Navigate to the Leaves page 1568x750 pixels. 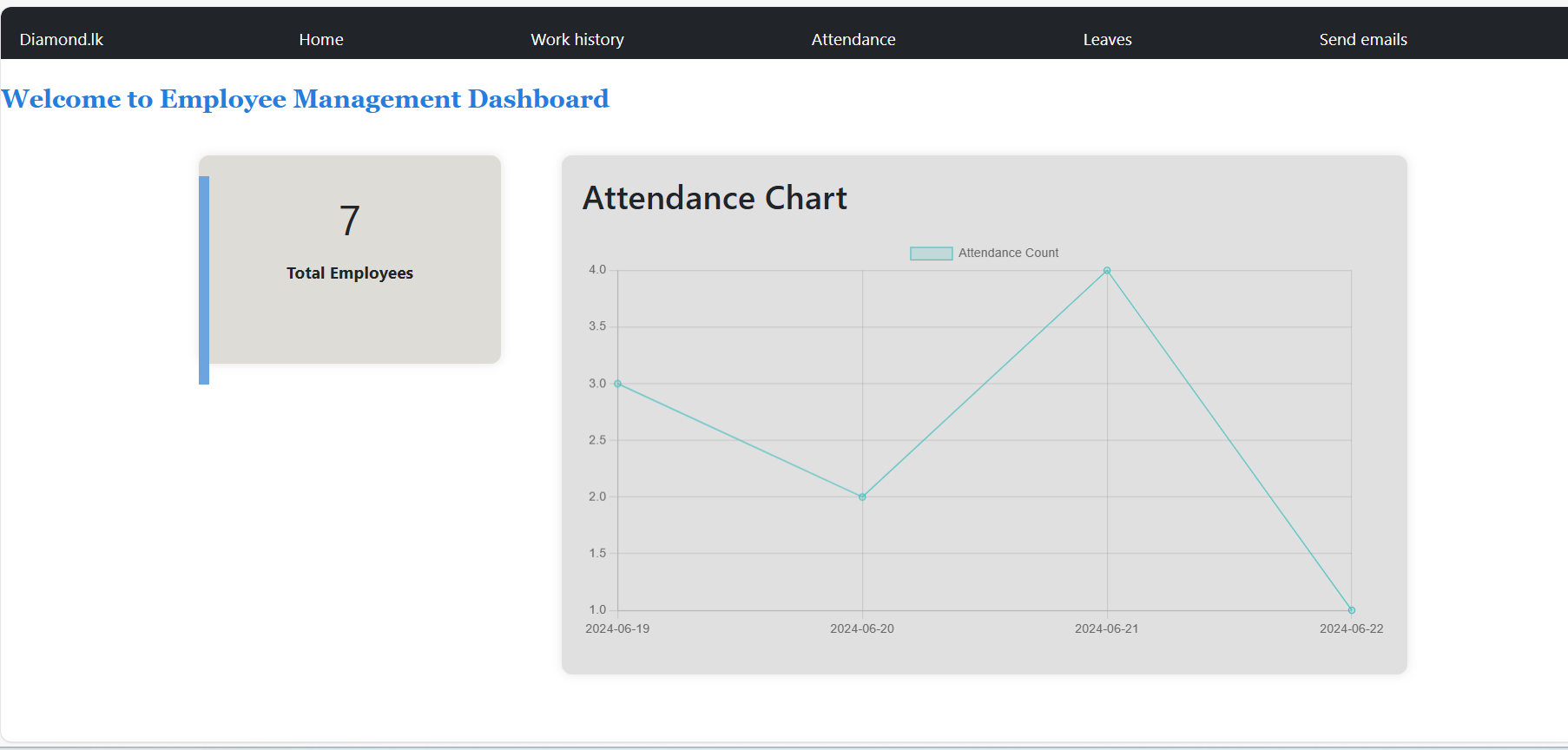click(1107, 40)
